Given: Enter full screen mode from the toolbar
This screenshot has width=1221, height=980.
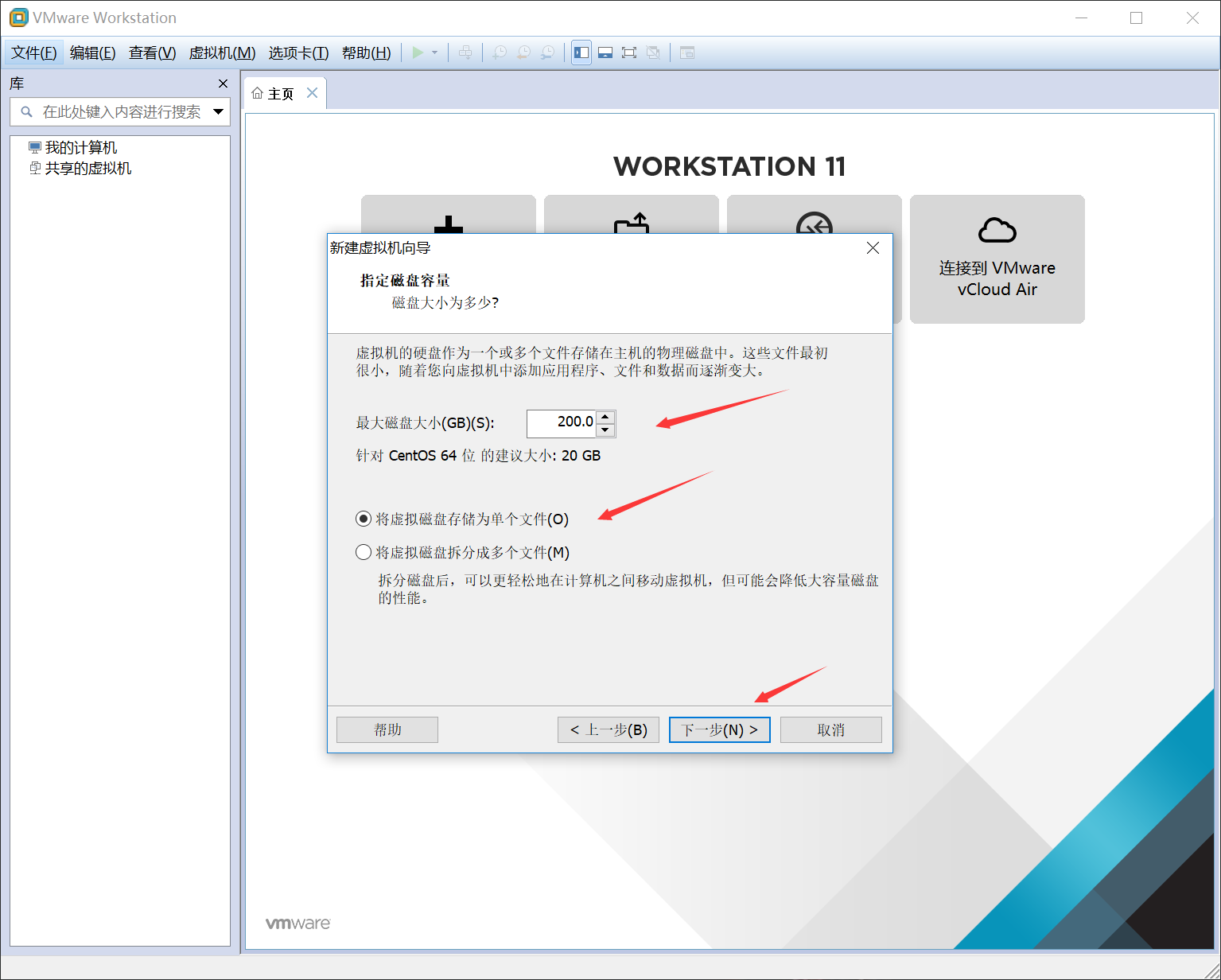Looking at the screenshot, I should (x=629, y=52).
